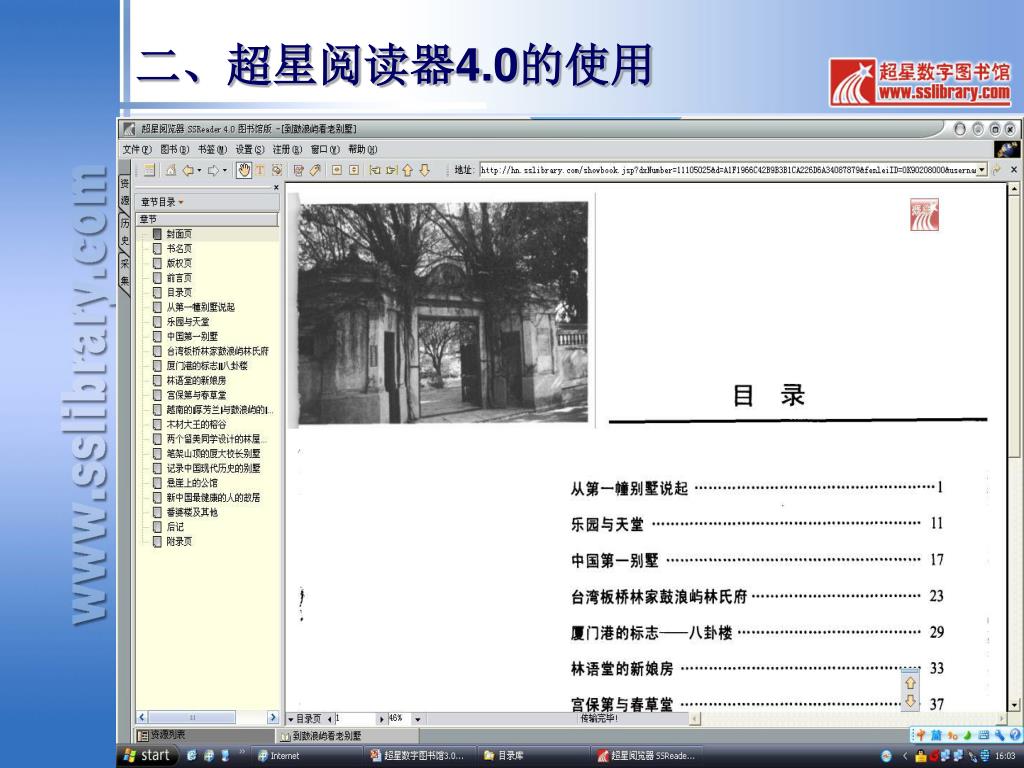Switch to the 采集 side tab

124,272
